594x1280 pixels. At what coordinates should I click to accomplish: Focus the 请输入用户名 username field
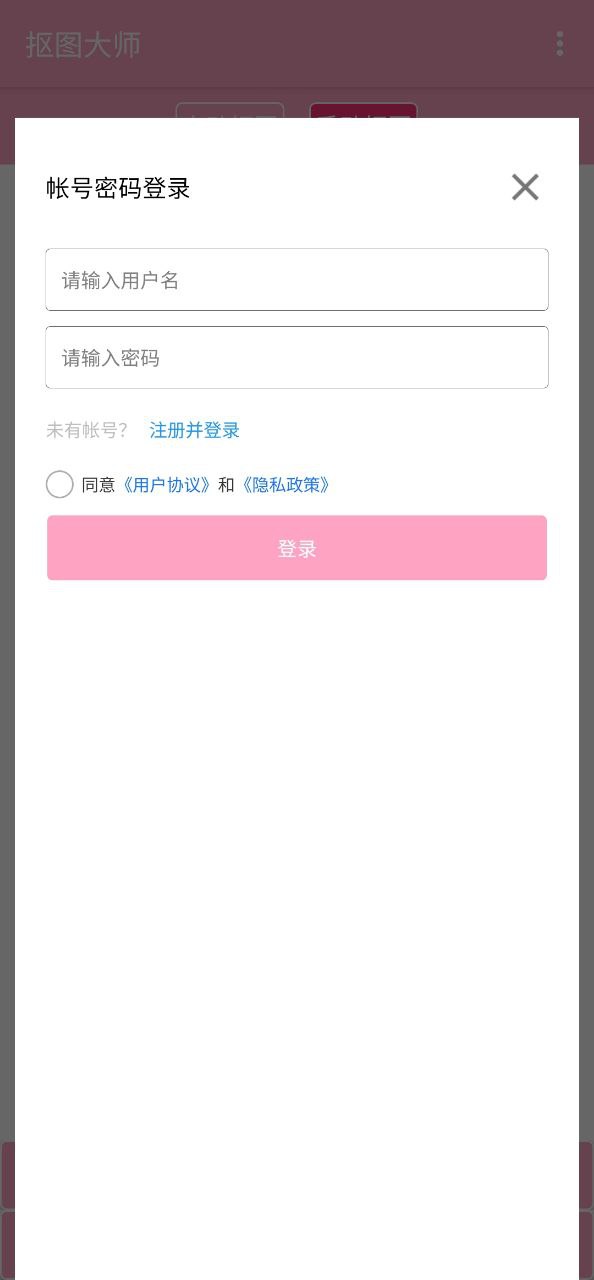click(x=297, y=279)
